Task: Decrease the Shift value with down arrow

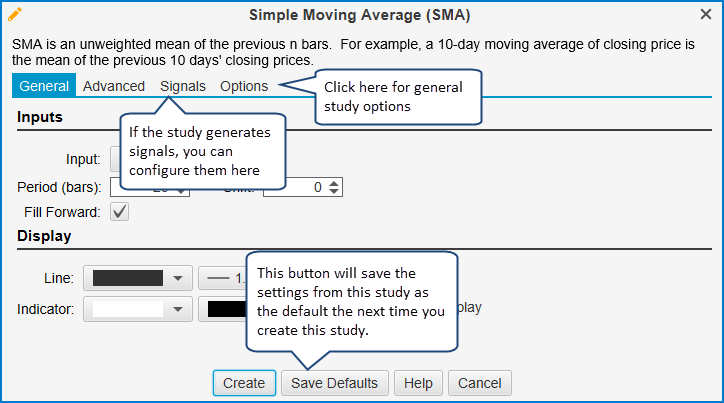Action: click(x=335, y=191)
